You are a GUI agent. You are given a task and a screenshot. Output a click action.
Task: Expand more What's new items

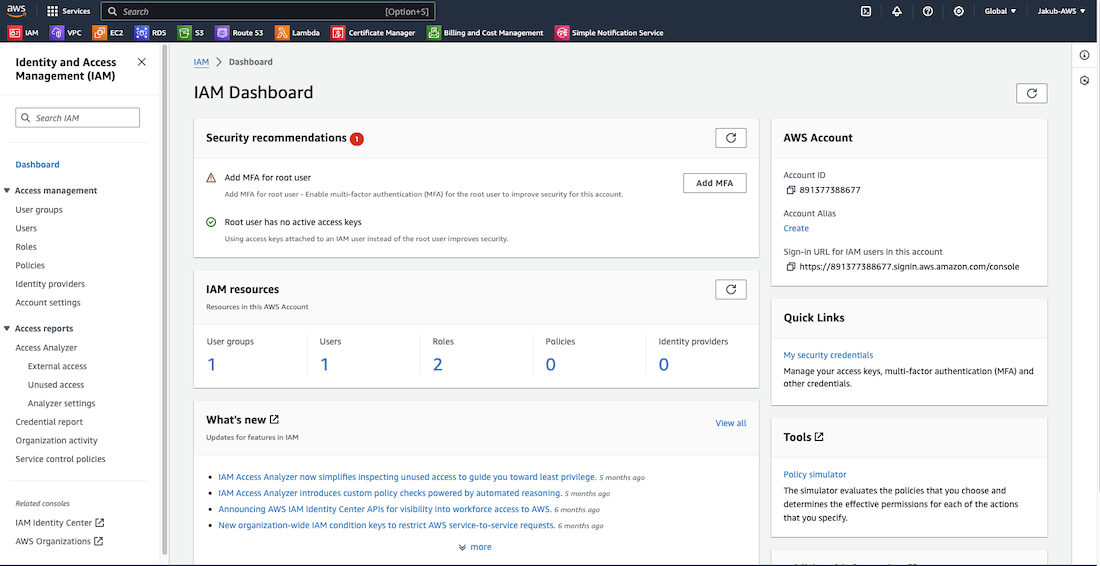click(475, 547)
